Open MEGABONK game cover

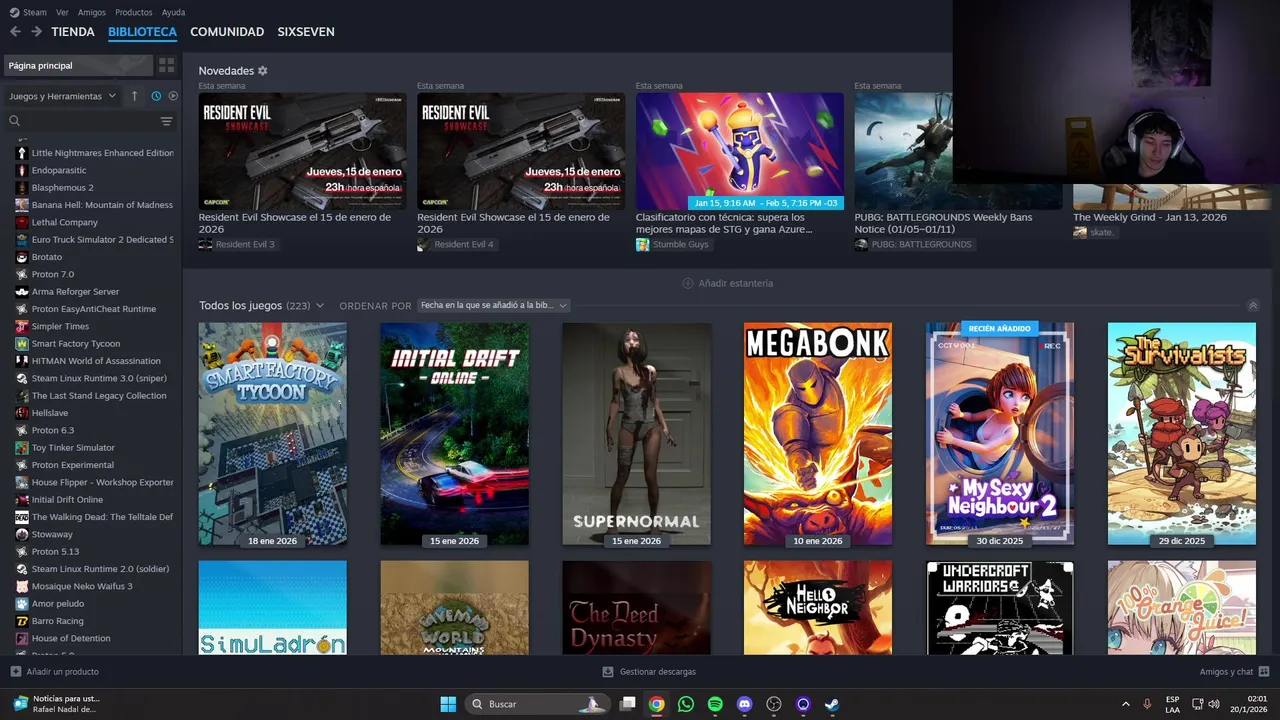click(x=818, y=434)
